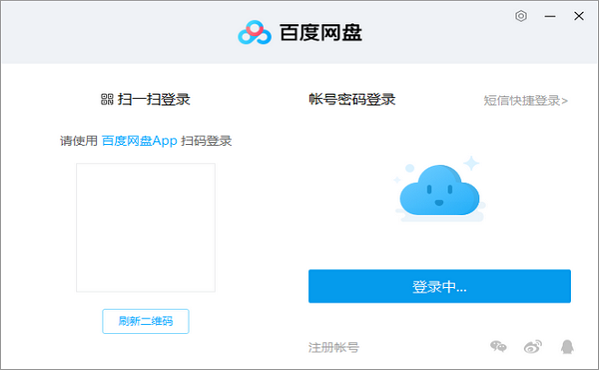The image size is (599, 370).
Task: Click the 百度网盘 title text
Action: [x=321, y=32]
